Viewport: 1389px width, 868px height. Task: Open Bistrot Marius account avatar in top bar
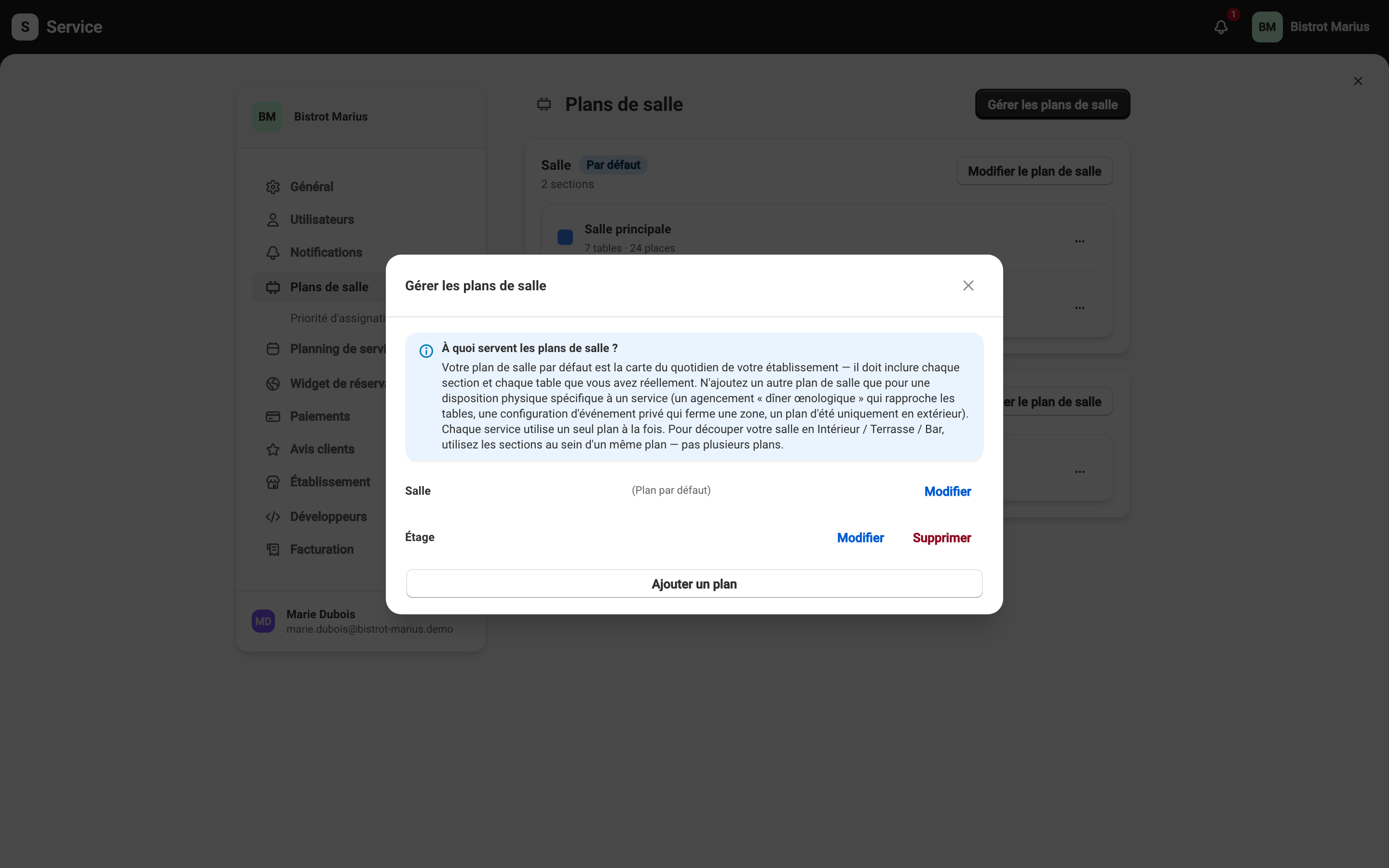(1267, 27)
